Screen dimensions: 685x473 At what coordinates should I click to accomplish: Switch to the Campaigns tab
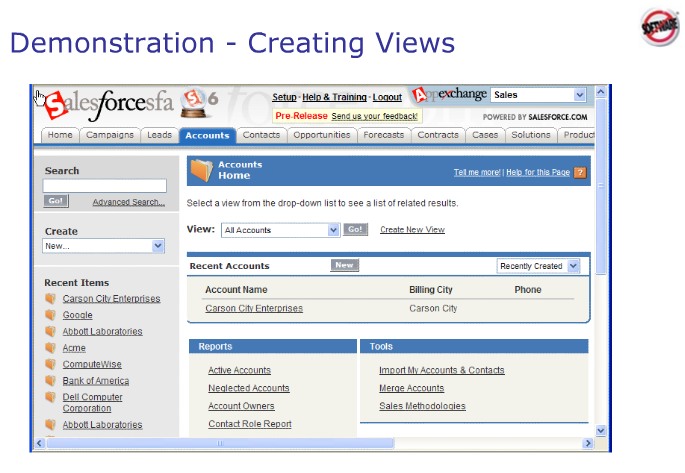110,135
